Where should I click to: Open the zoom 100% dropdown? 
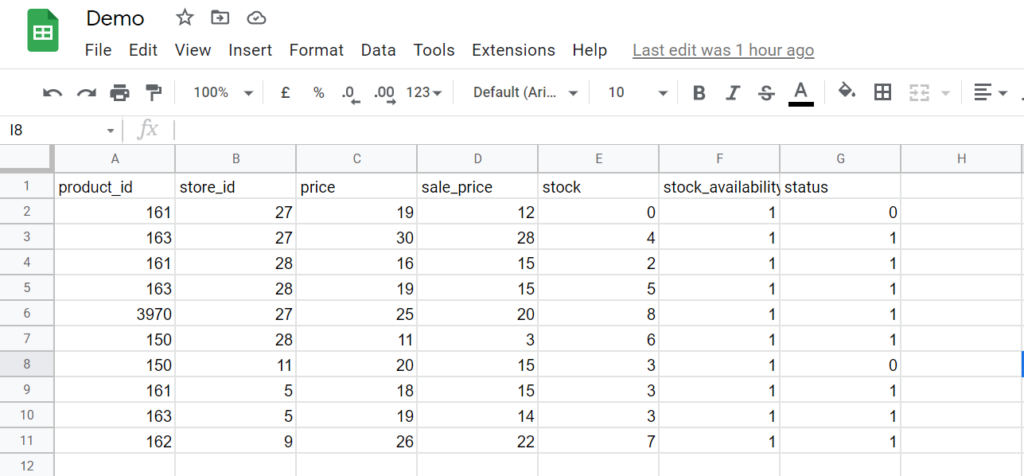coord(223,93)
